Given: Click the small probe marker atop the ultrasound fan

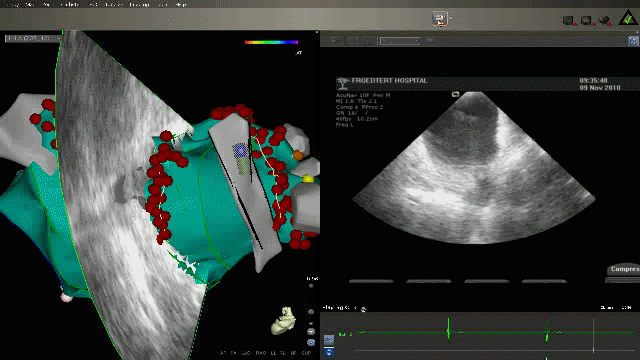Looking at the screenshot, I should coord(456,94).
